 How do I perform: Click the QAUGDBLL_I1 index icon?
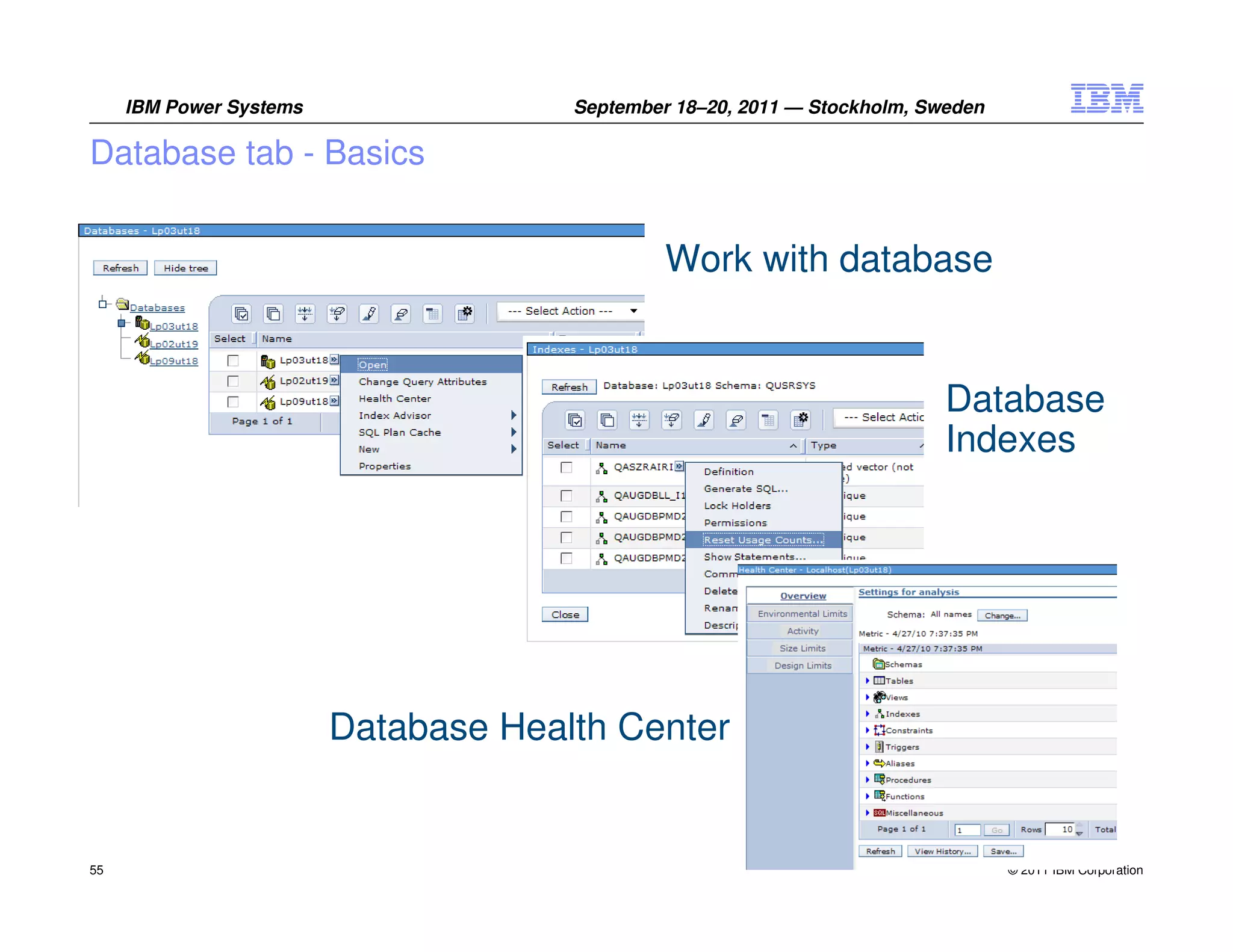point(601,496)
